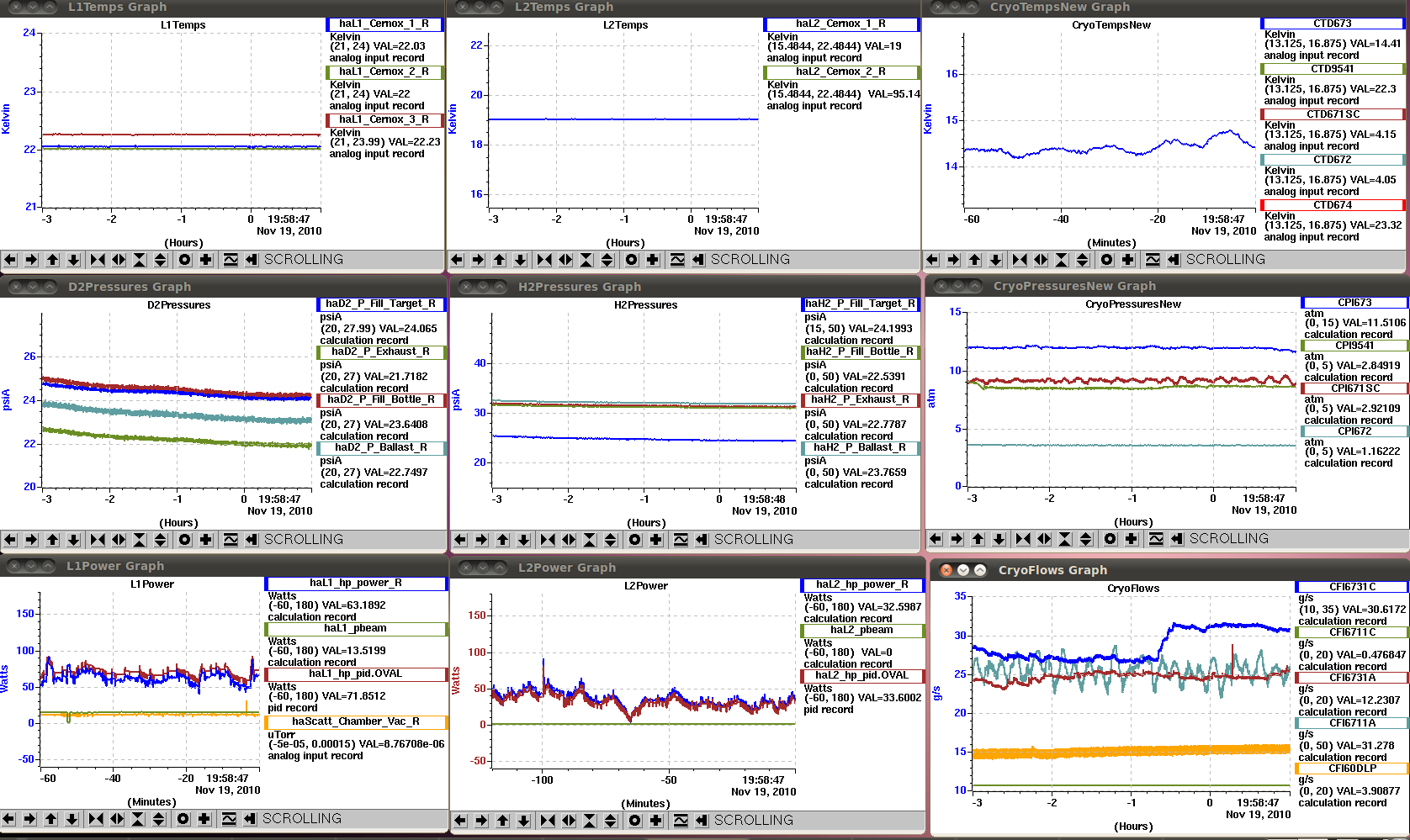Pan right in the CryoTempsNew graph toolbar
The height and width of the screenshot is (840, 1410).
pyautogui.click(x=953, y=260)
